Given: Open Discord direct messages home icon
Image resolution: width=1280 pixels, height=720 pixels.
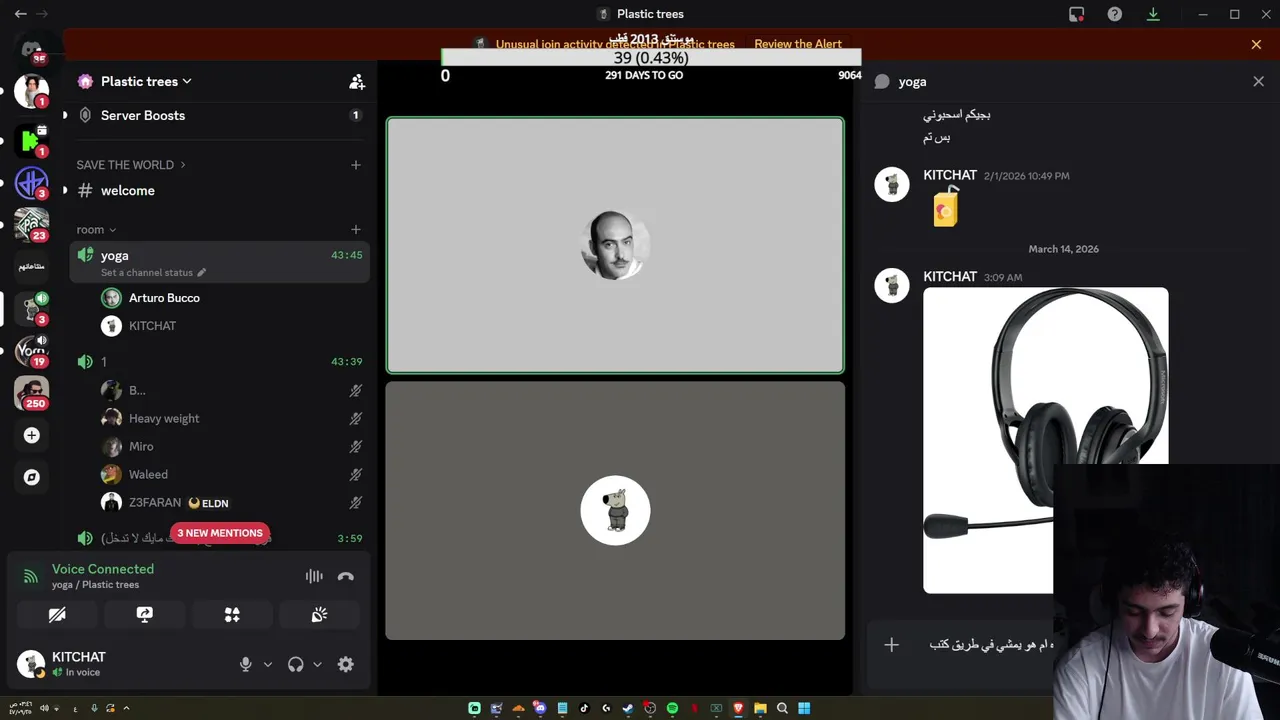Looking at the screenshot, I should (32, 49).
